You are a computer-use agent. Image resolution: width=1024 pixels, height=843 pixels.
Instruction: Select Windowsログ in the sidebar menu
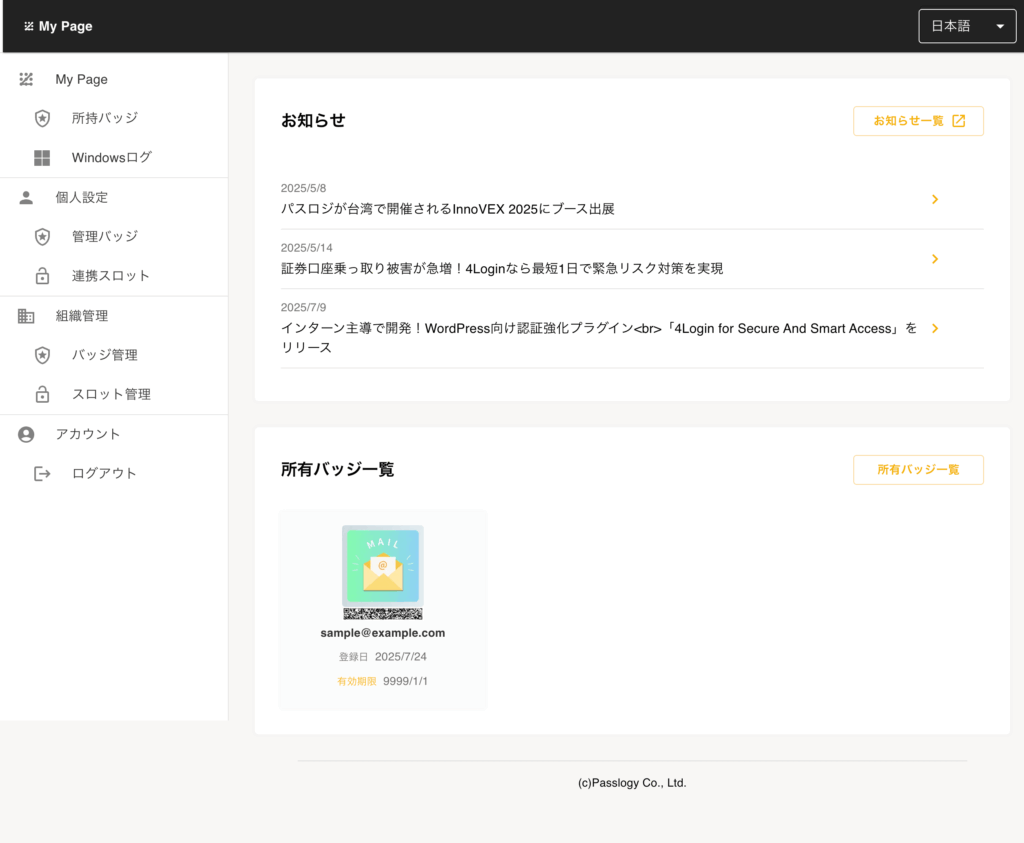point(111,158)
